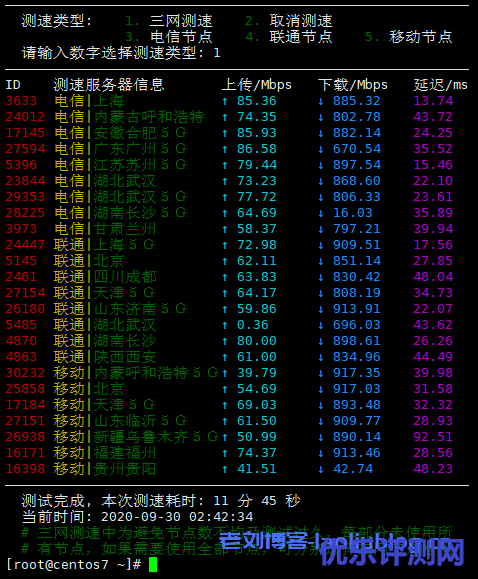Screen dimensions: 478x579
Task: Click server ID 23844
Action: [x=25, y=181]
